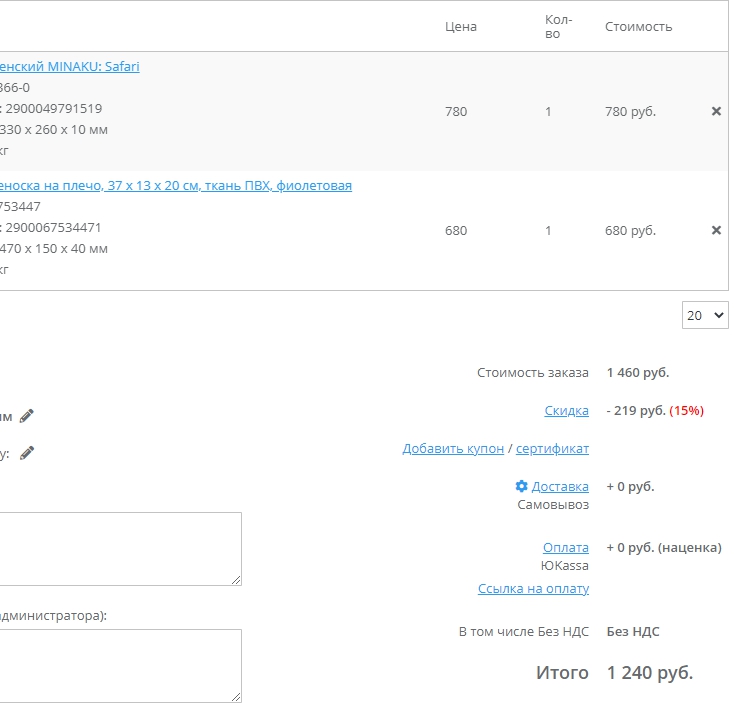Click the quantity cell of the 680 item
Viewport: 740px width, 705px height.
pos(548,230)
